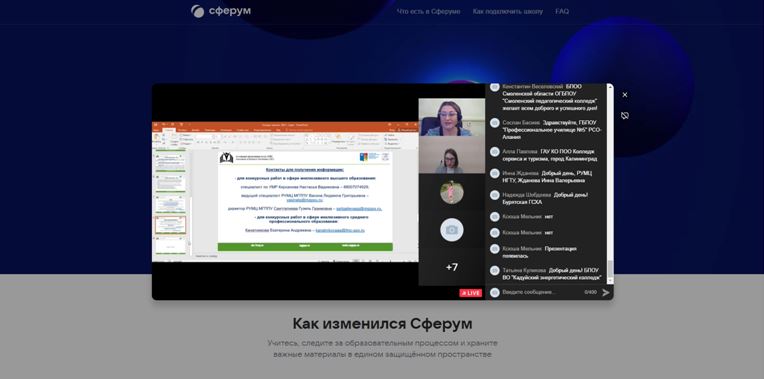Close the live stream overlay
This screenshot has height=379, width=764.
pyautogui.click(x=625, y=95)
